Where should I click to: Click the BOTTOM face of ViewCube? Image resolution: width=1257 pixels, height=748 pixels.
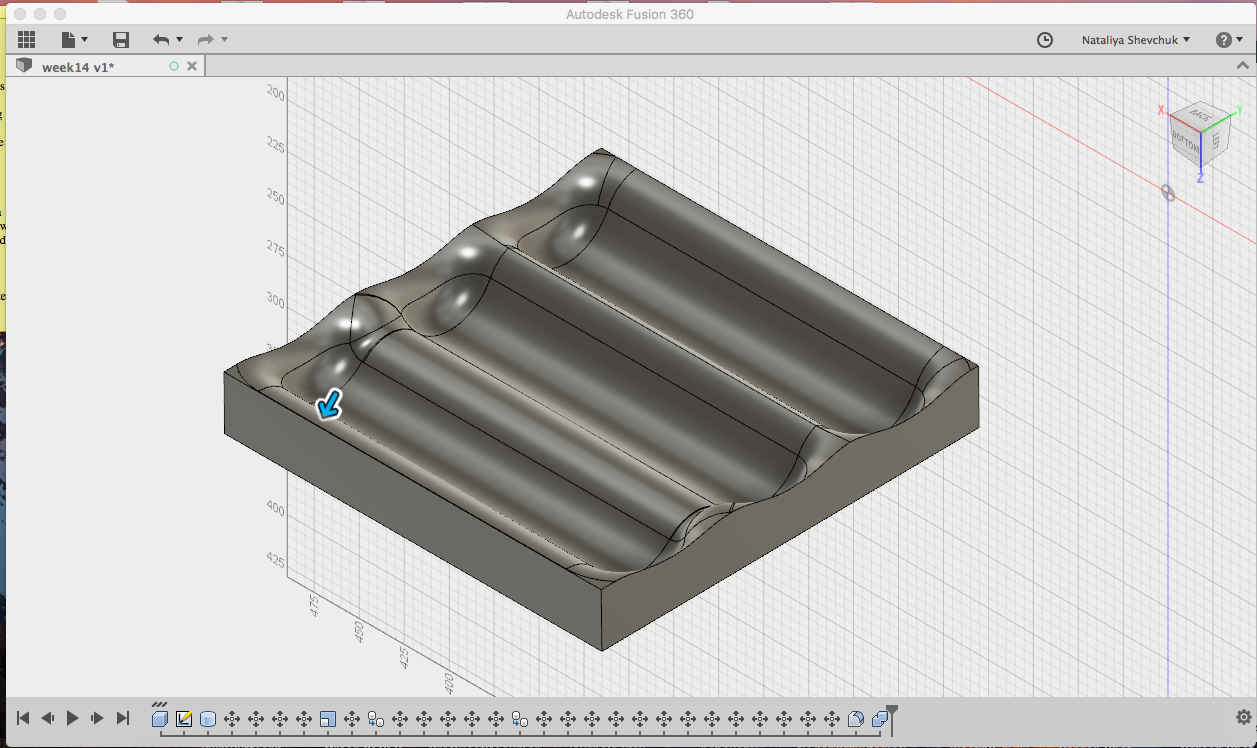click(1184, 142)
